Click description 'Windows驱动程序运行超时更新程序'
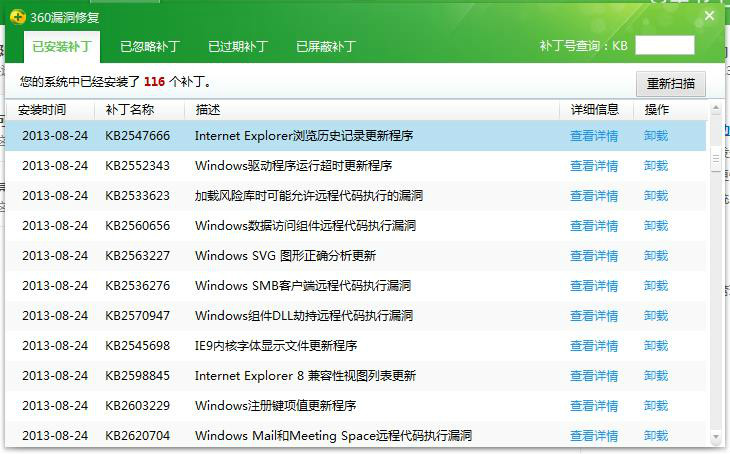The image size is (730, 454). click(x=294, y=166)
